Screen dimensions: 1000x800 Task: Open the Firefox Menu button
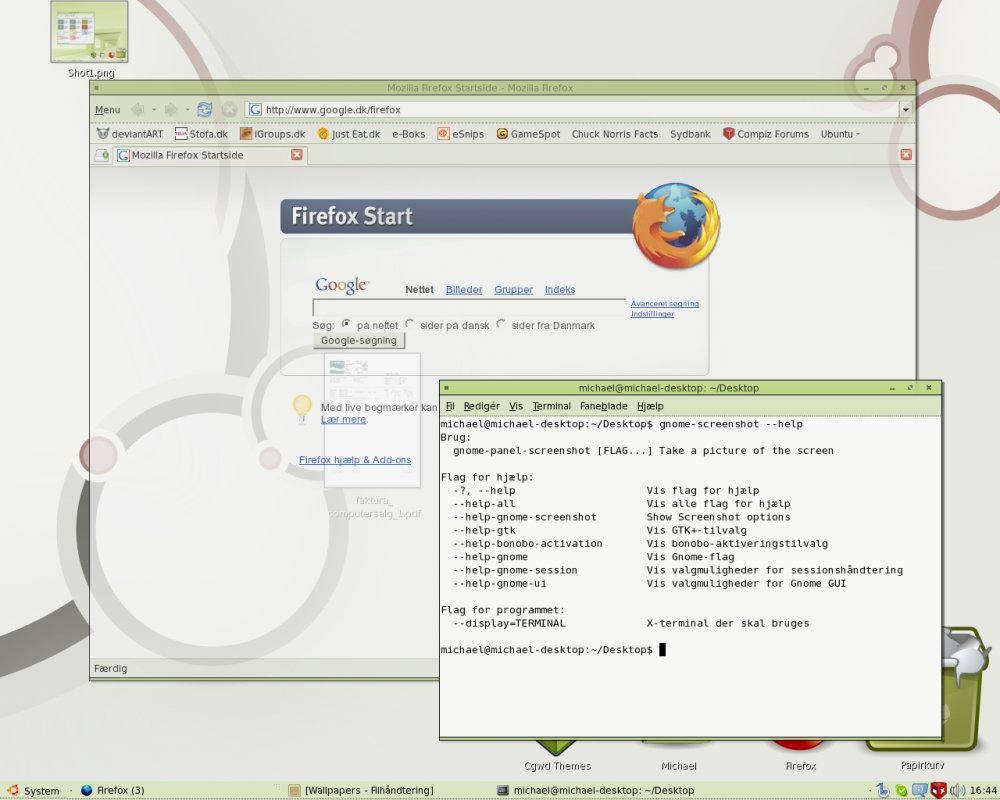tap(107, 110)
